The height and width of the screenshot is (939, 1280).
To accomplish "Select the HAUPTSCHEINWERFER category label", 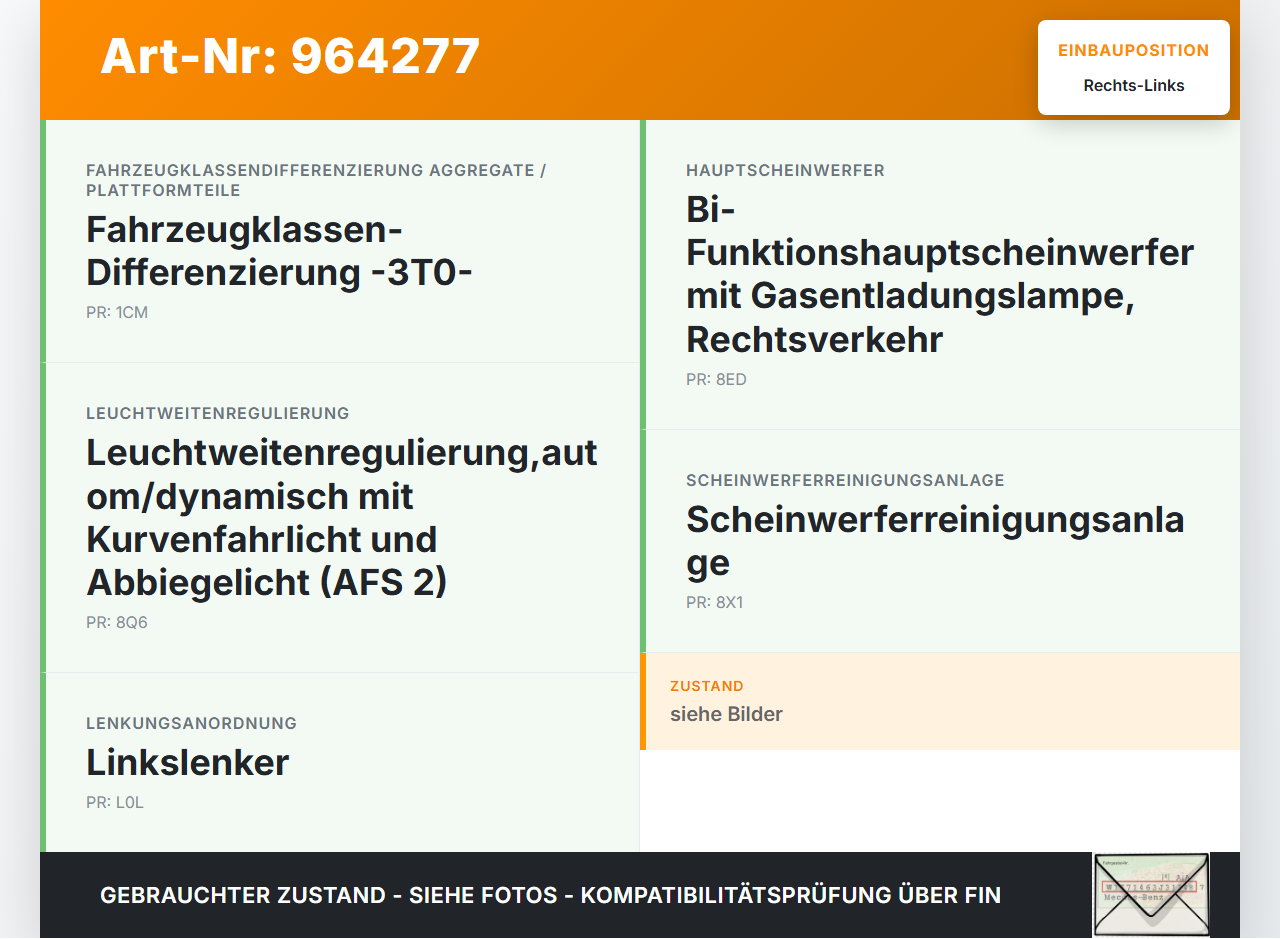I will tap(785, 170).
